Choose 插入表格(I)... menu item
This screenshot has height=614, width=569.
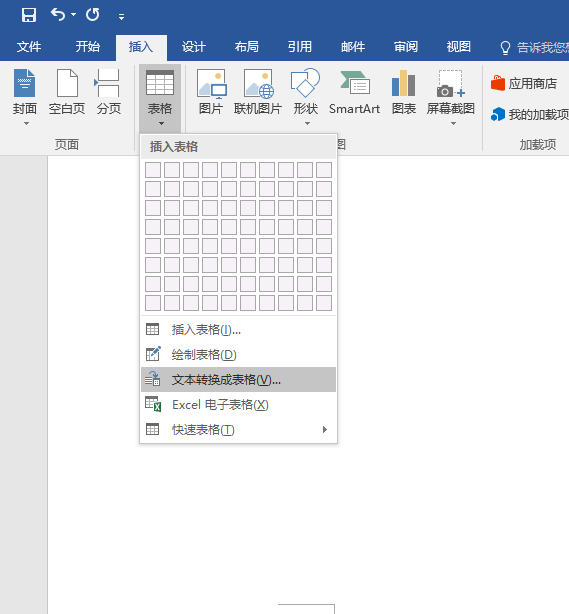point(238,330)
